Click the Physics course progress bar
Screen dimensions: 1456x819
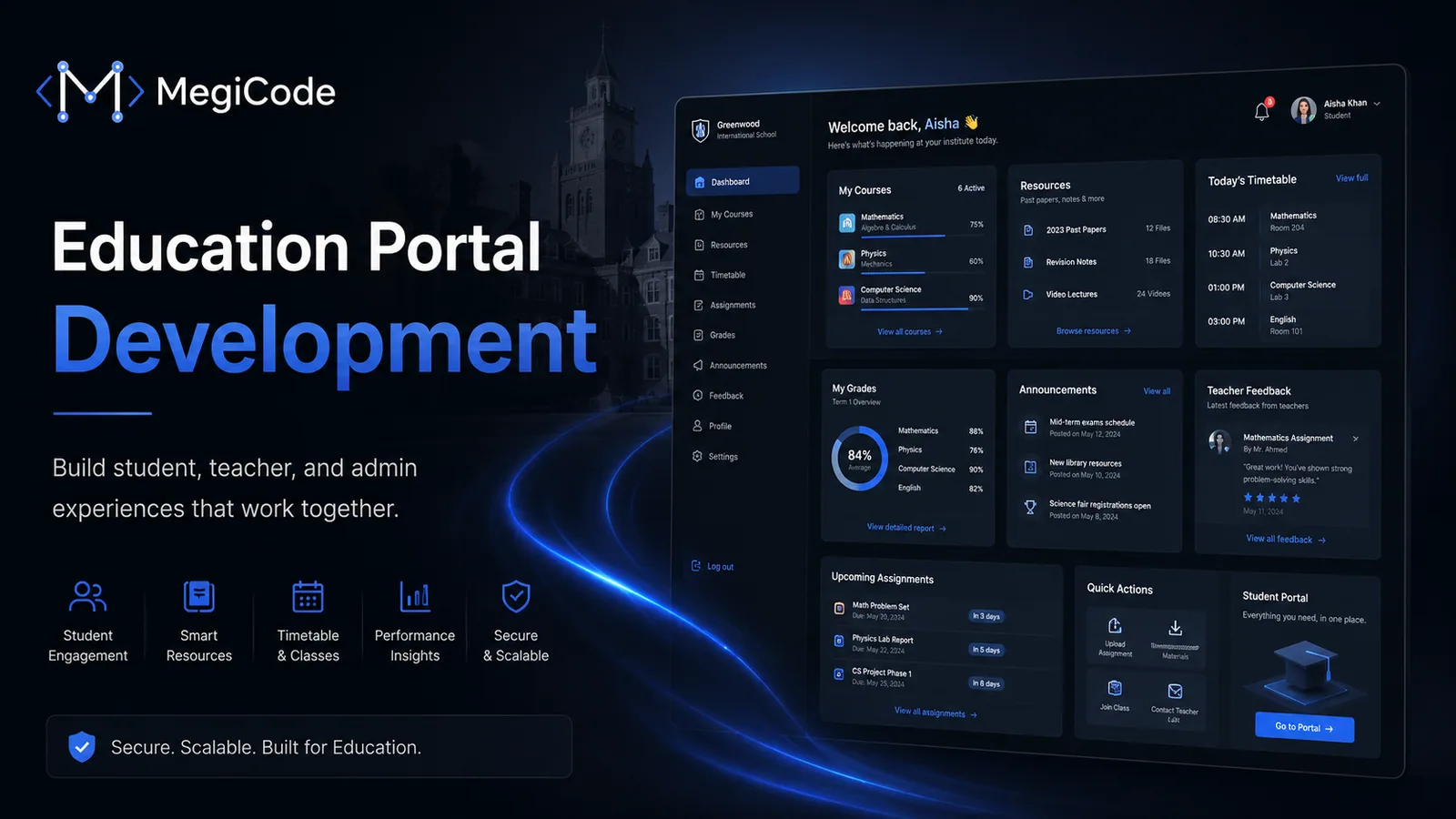click(x=922, y=272)
